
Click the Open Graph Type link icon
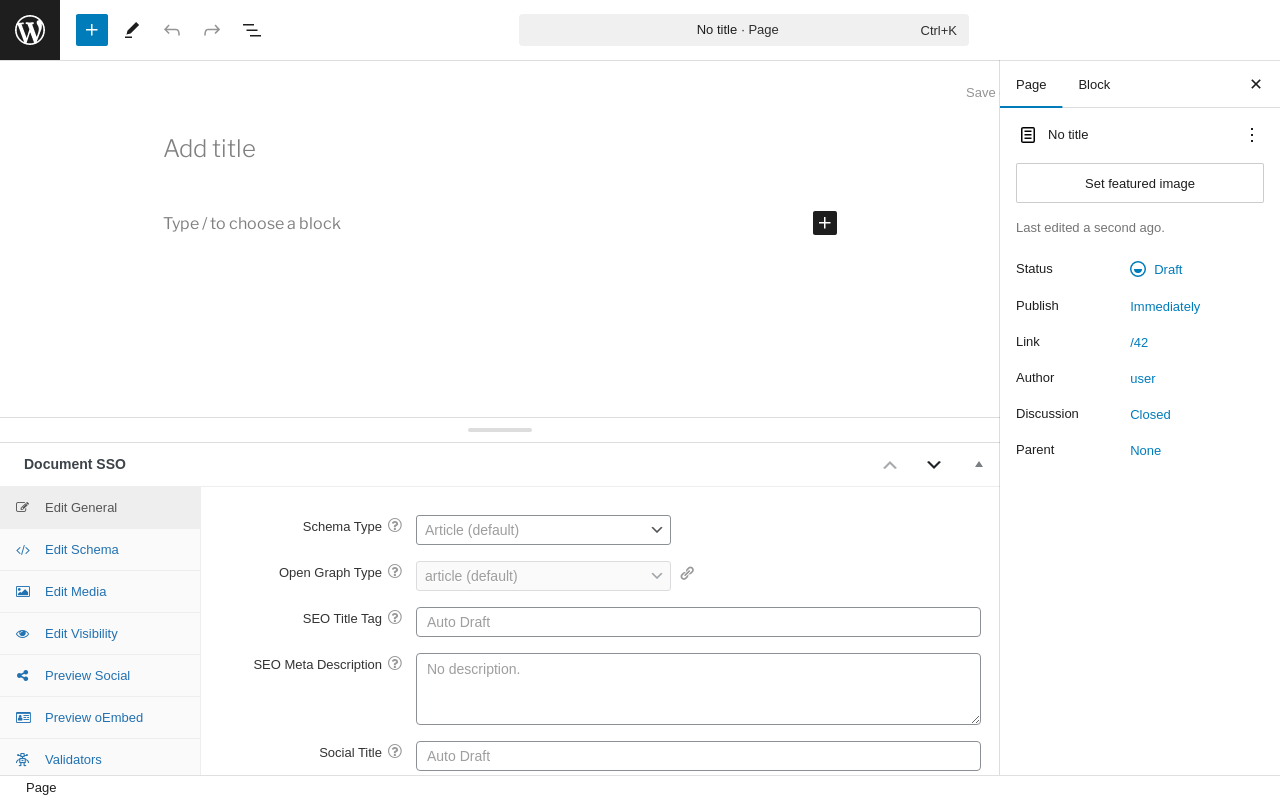[x=687, y=574]
